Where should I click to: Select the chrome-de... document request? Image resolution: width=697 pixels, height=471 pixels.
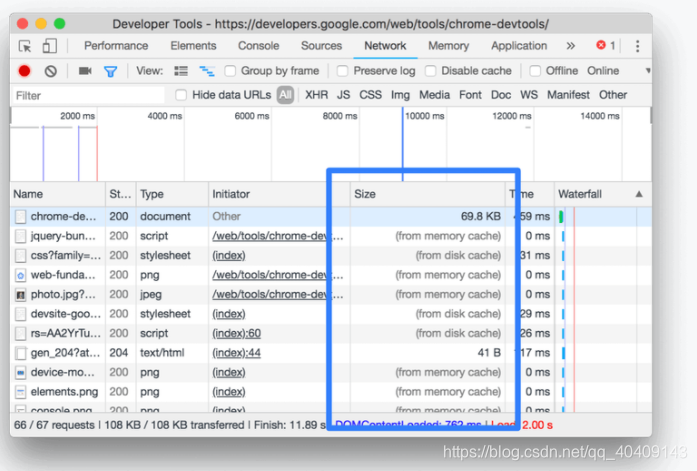coord(331,216)
